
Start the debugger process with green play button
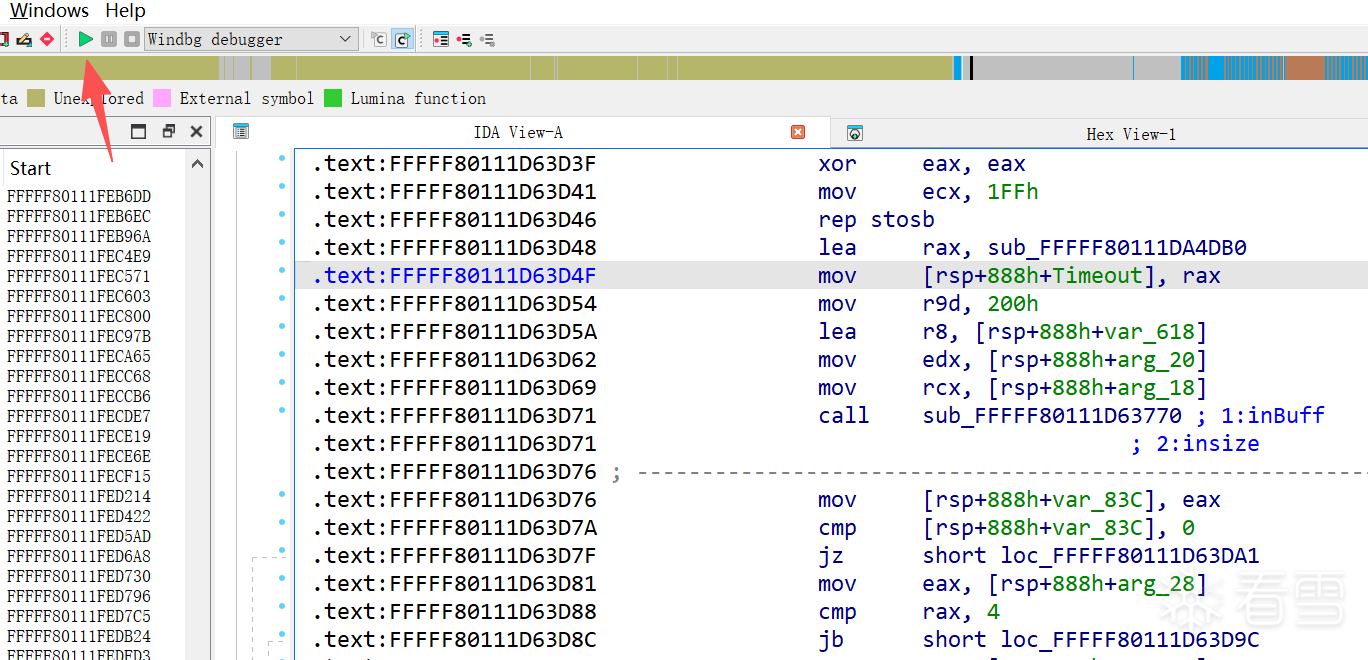(86, 39)
